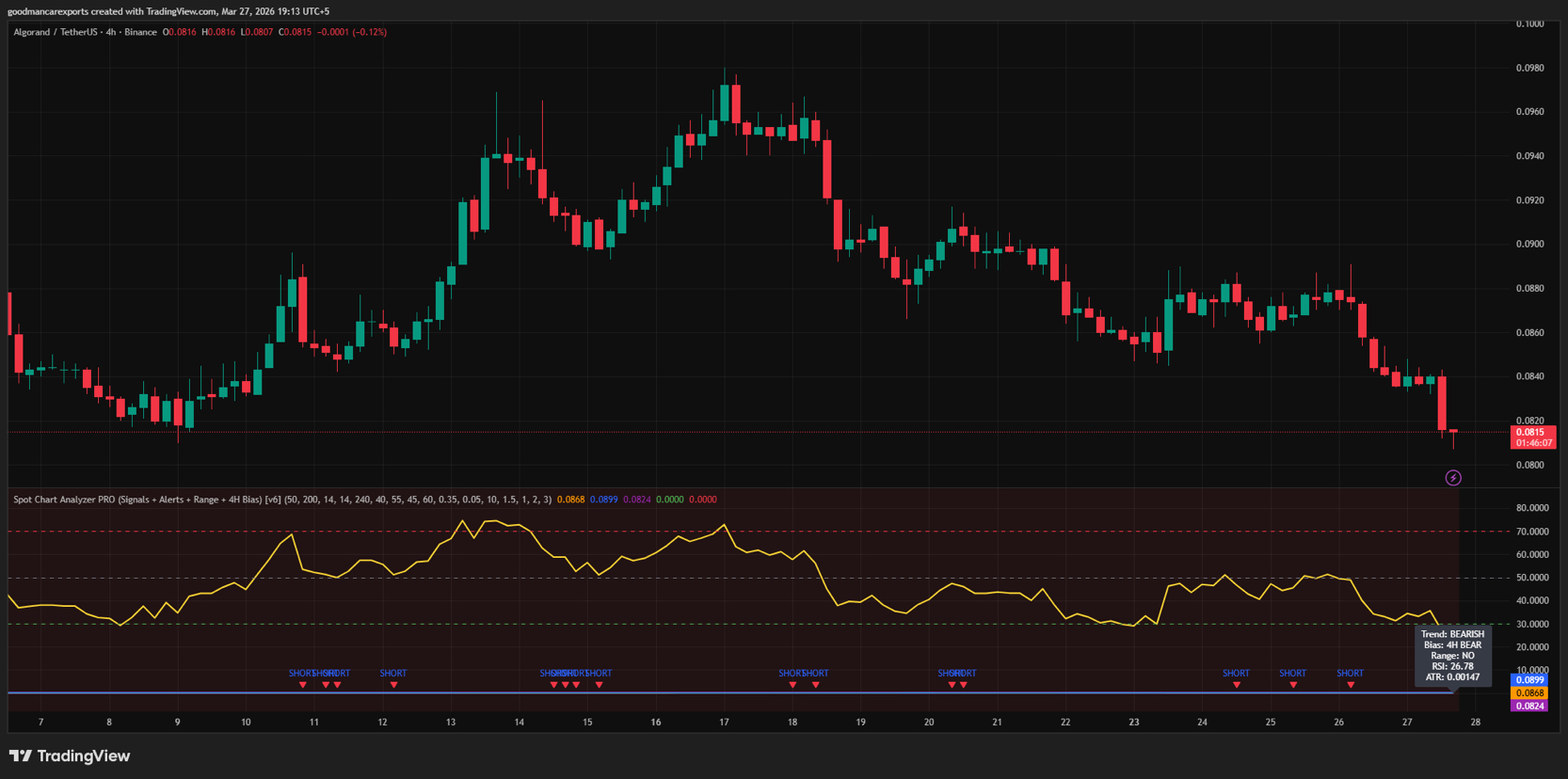Click the red SHORT arrow near date 12
Screen dimensions: 1568x779
click(393, 684)
